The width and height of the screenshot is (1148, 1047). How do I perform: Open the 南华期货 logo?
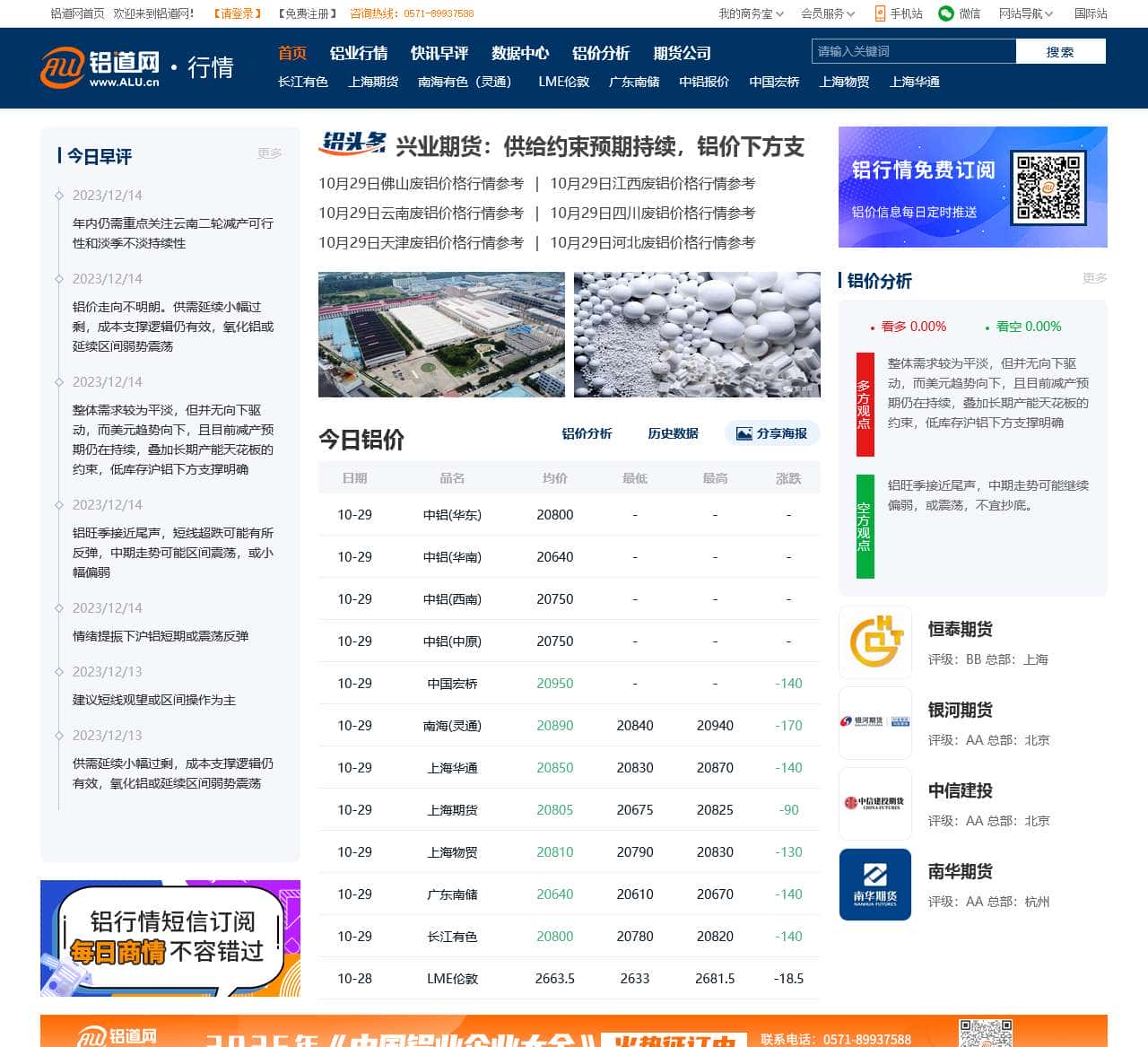(x=875, y=885)
